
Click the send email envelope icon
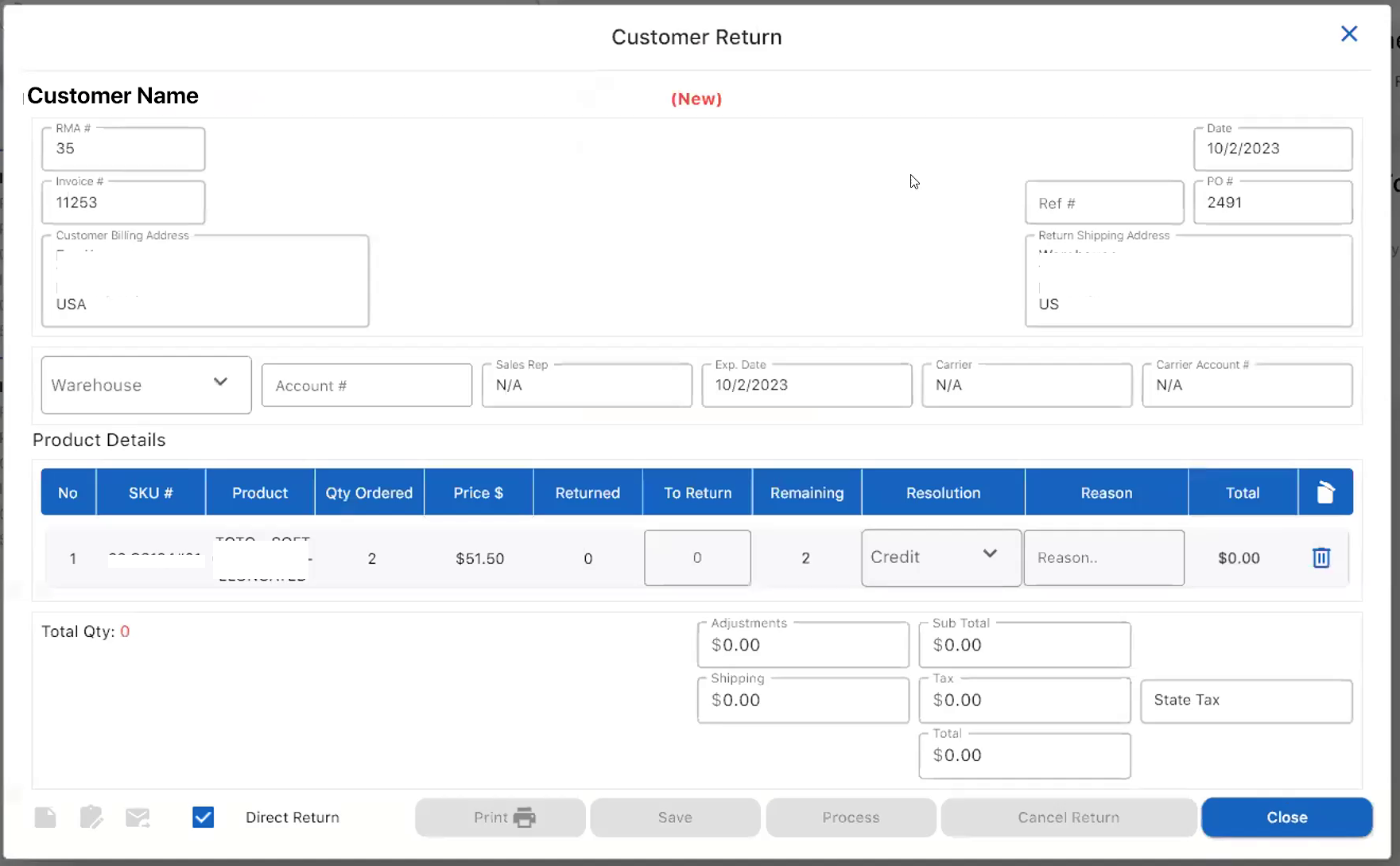(138, 817)
